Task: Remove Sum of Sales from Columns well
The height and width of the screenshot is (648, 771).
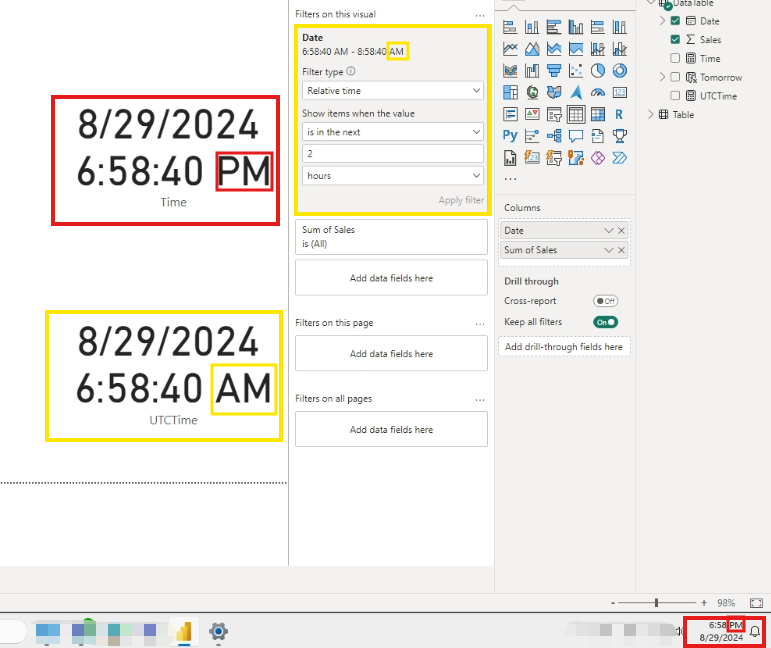Action: click(x=622, y=250)
